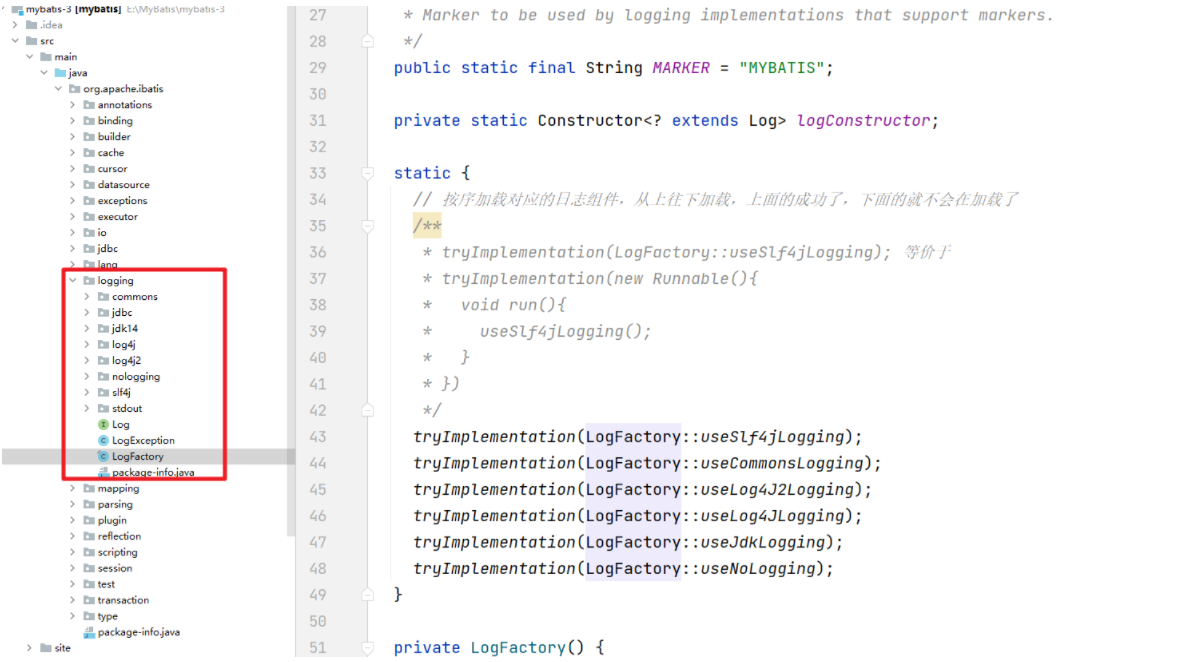Select the plugin package
Image resolution: width=1185 pixels, height=662 pixels.
point(112,521)
